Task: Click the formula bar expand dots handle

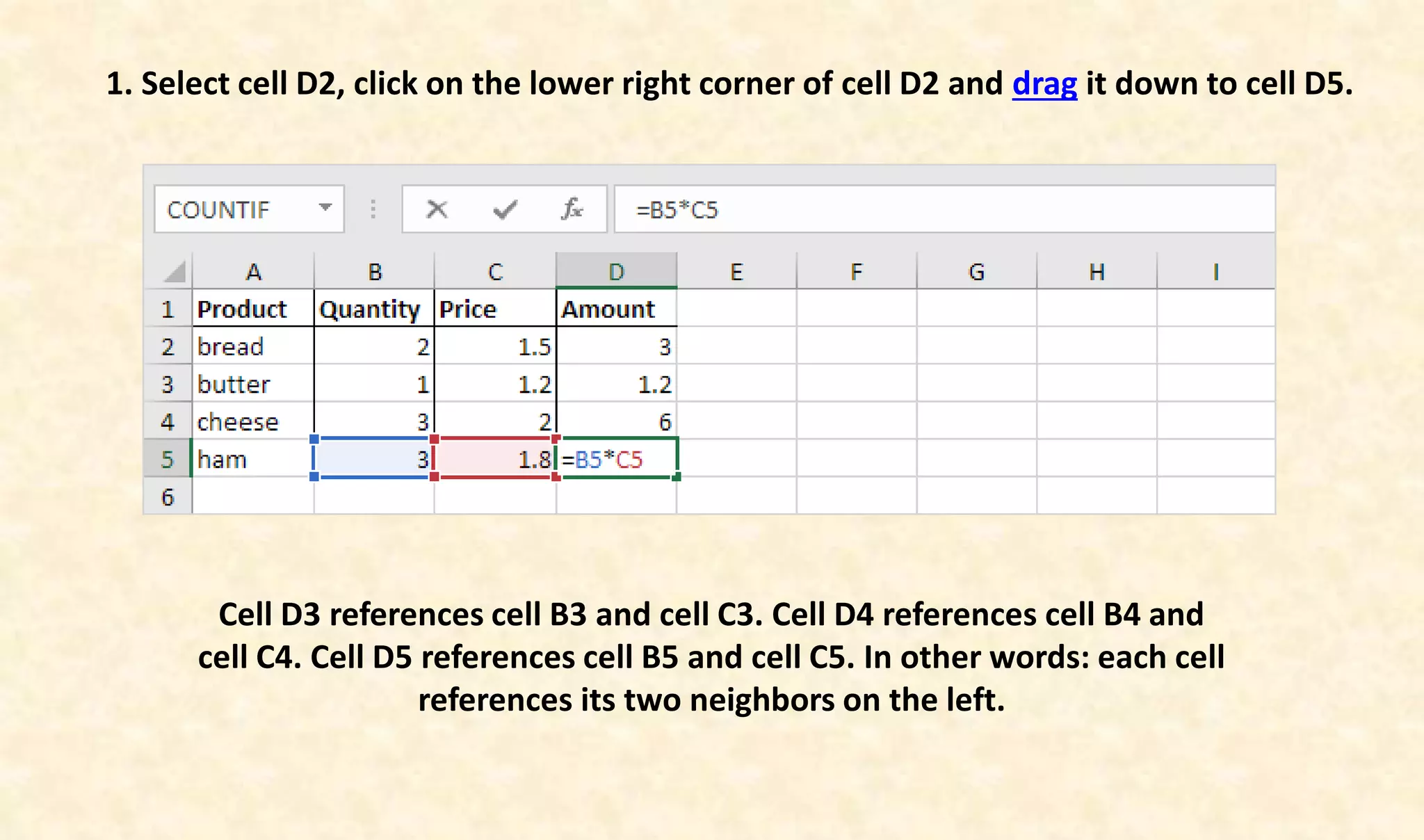Action: (373, 209)
